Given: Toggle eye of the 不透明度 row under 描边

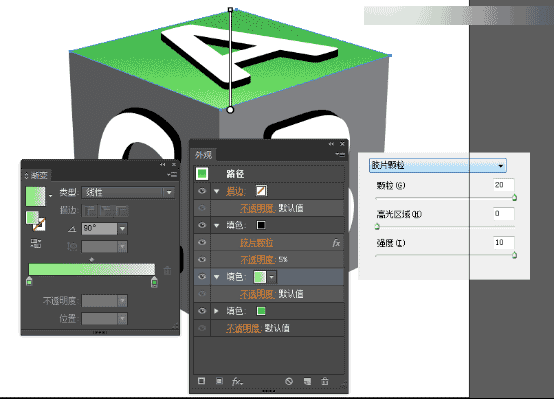Looking at the screenshot, I should [202, 208].
